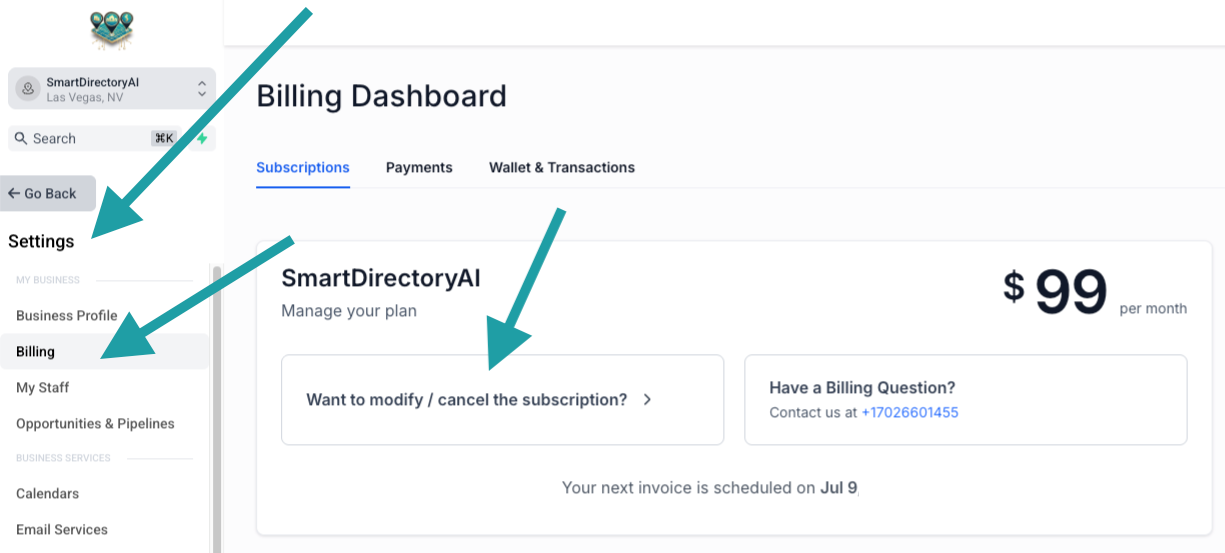Expand the SmartDirectoryAI account switcher arrows
Viewport: 1225px width, 553px height.
202,89
